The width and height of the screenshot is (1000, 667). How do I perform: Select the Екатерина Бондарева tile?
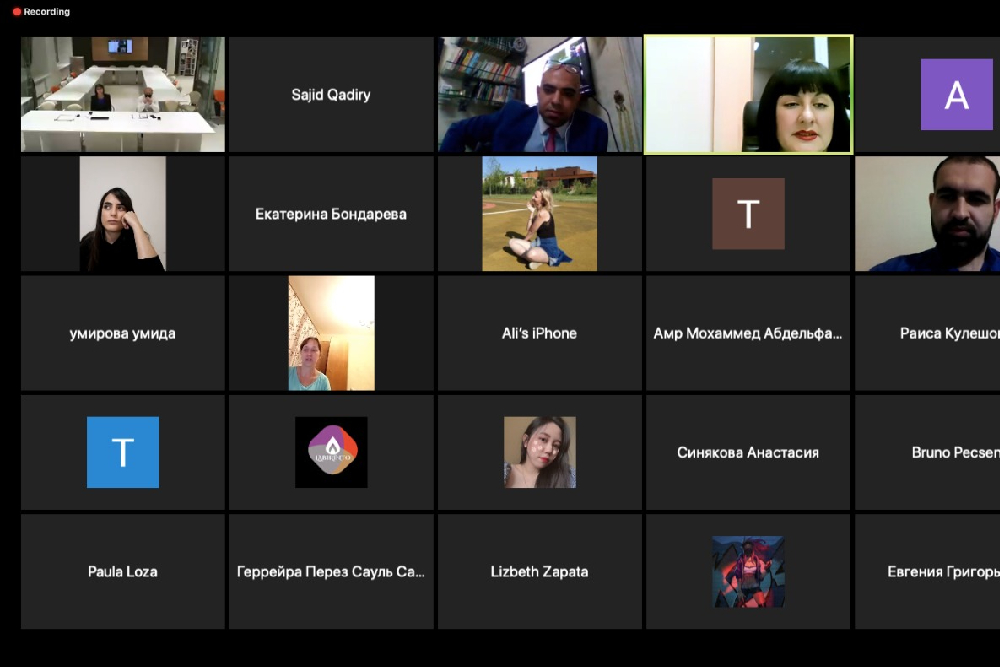point(331,214)
